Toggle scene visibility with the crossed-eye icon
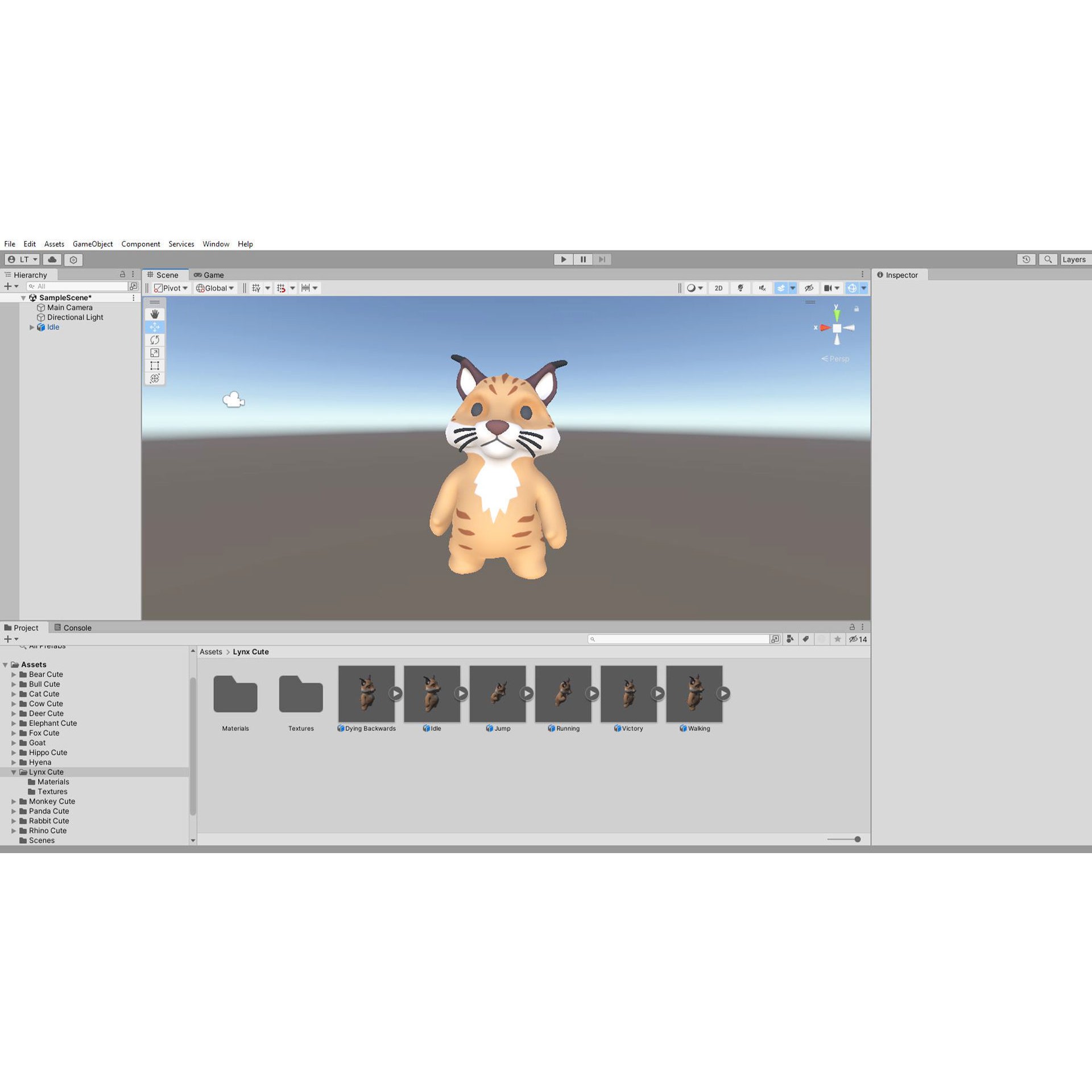Viewport: 1092px width, 1092px height. tap(809, 288)
